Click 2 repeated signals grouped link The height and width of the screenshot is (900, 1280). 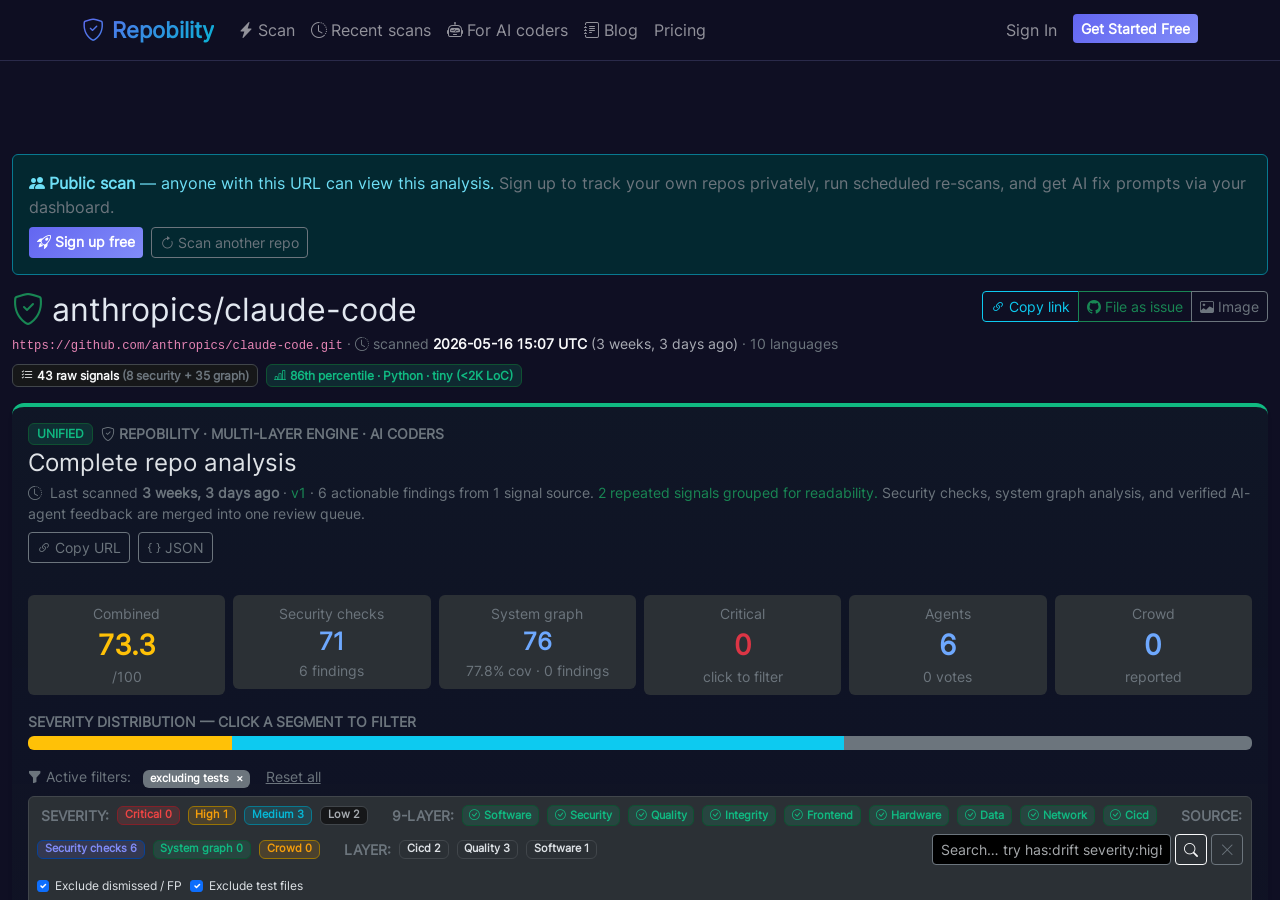point(738,493)
